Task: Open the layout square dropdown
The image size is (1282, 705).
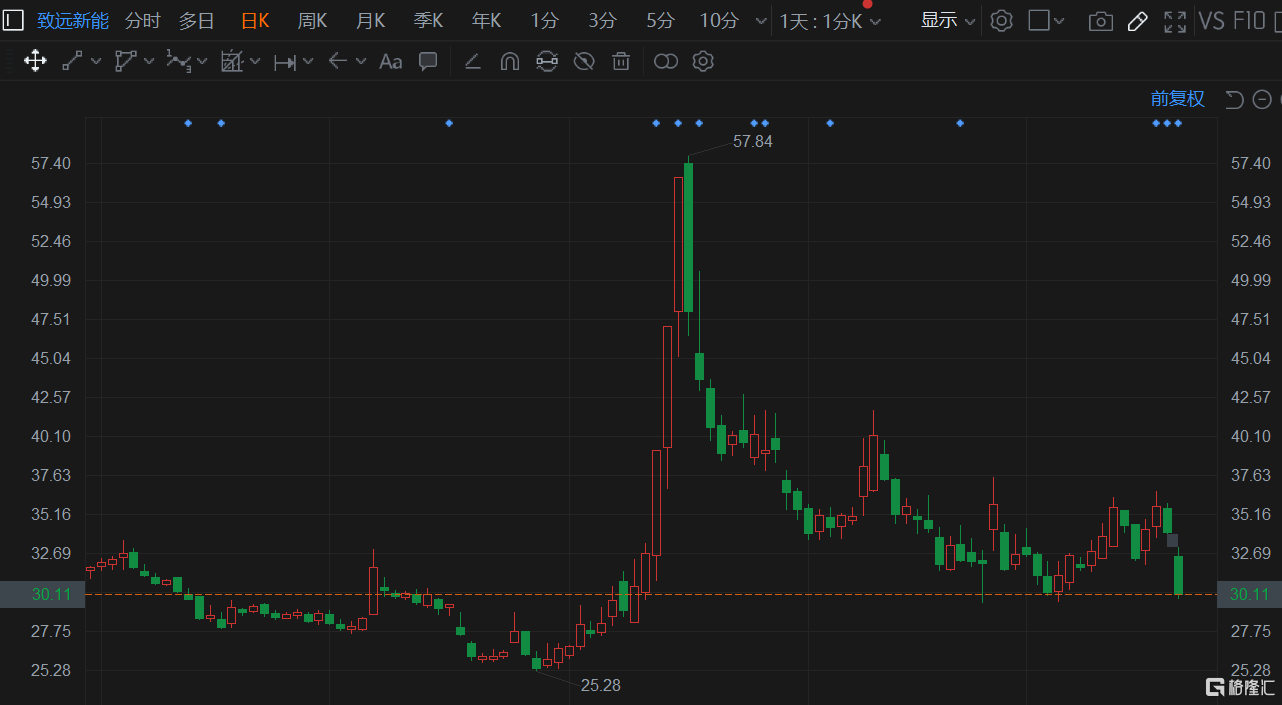Action: coord(1046,21)
